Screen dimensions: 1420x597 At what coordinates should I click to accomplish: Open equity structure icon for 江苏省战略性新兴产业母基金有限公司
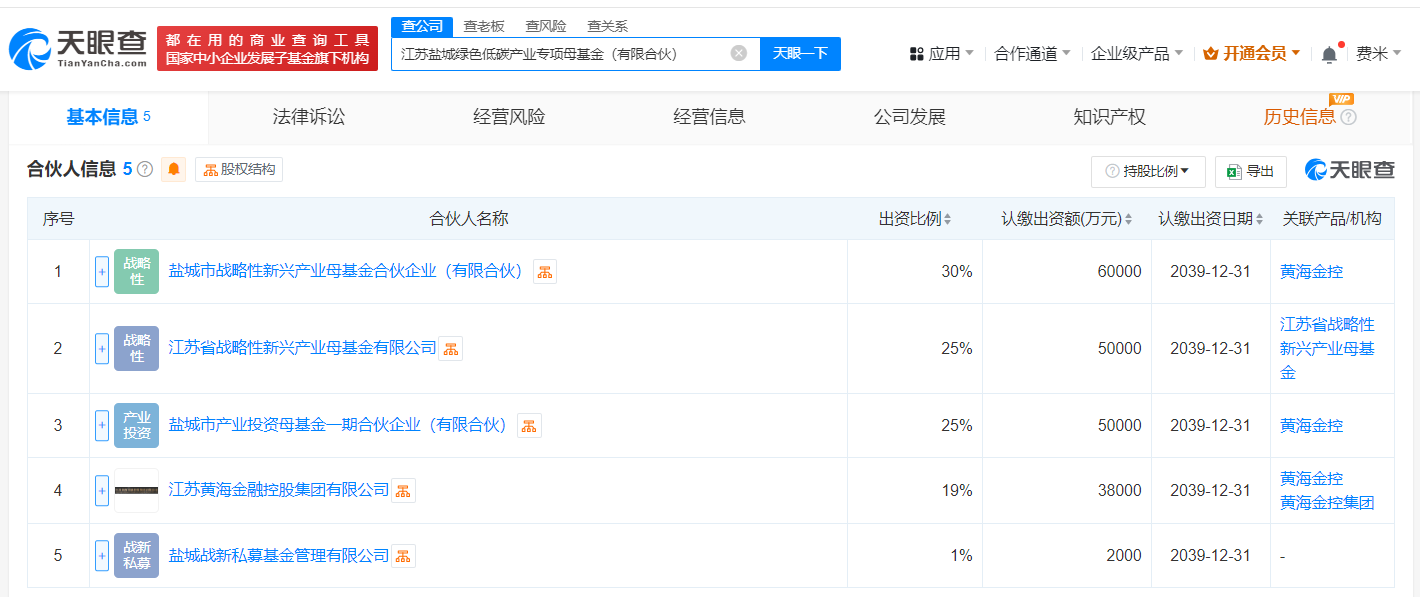pyautogui.click(x=451, y=348)
